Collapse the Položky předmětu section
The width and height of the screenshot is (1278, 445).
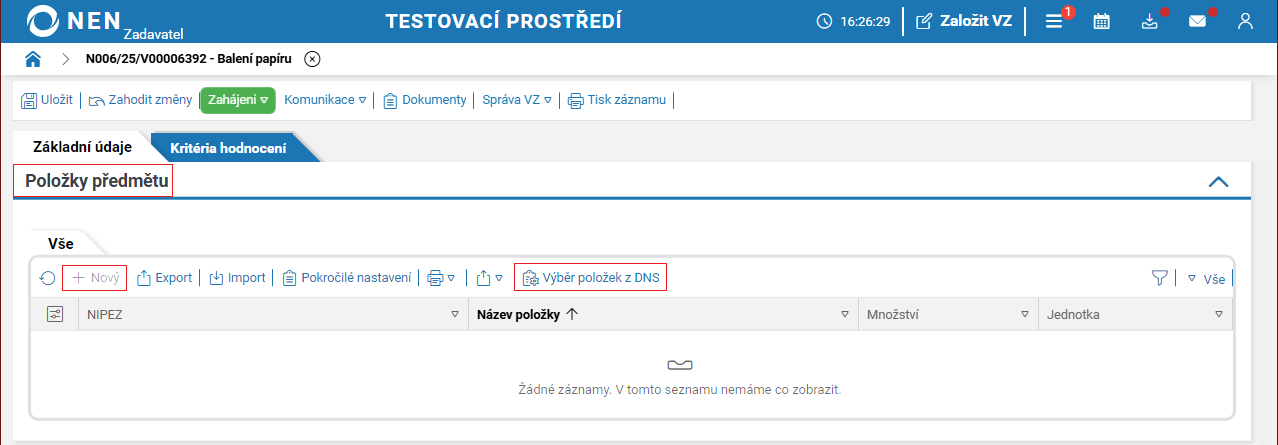click(x=1218, y=182)
